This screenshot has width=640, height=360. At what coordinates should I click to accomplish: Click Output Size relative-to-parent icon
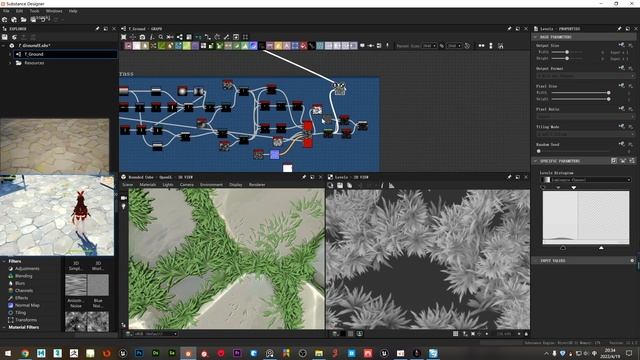point(621,45)
